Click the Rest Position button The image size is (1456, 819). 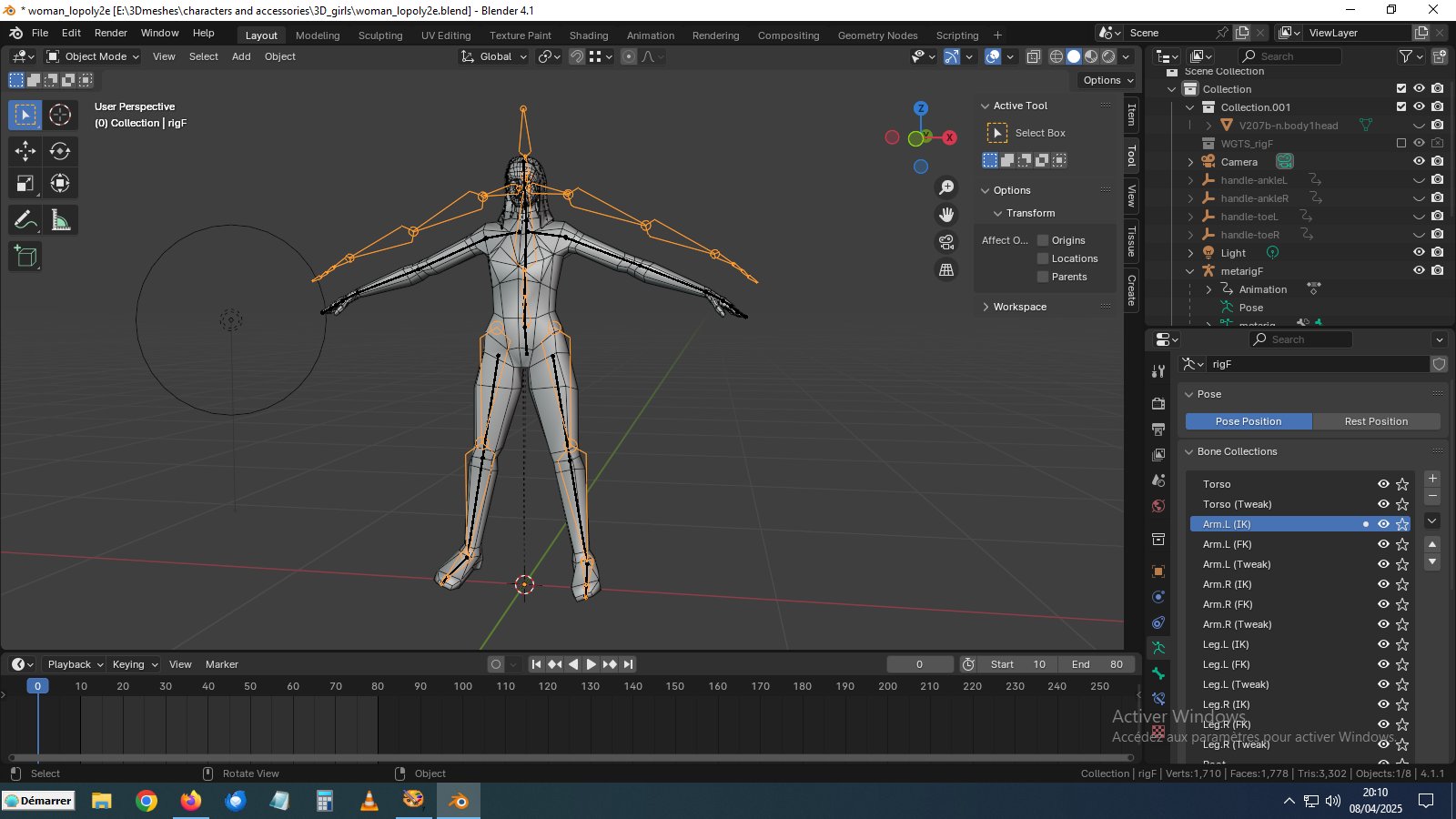point(1376,421)
